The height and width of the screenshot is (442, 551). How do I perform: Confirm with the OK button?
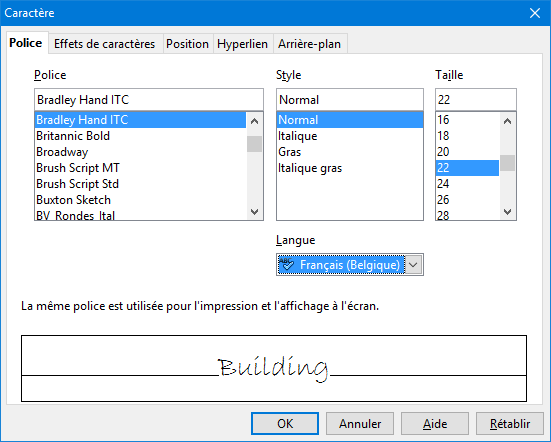(285, 424)
